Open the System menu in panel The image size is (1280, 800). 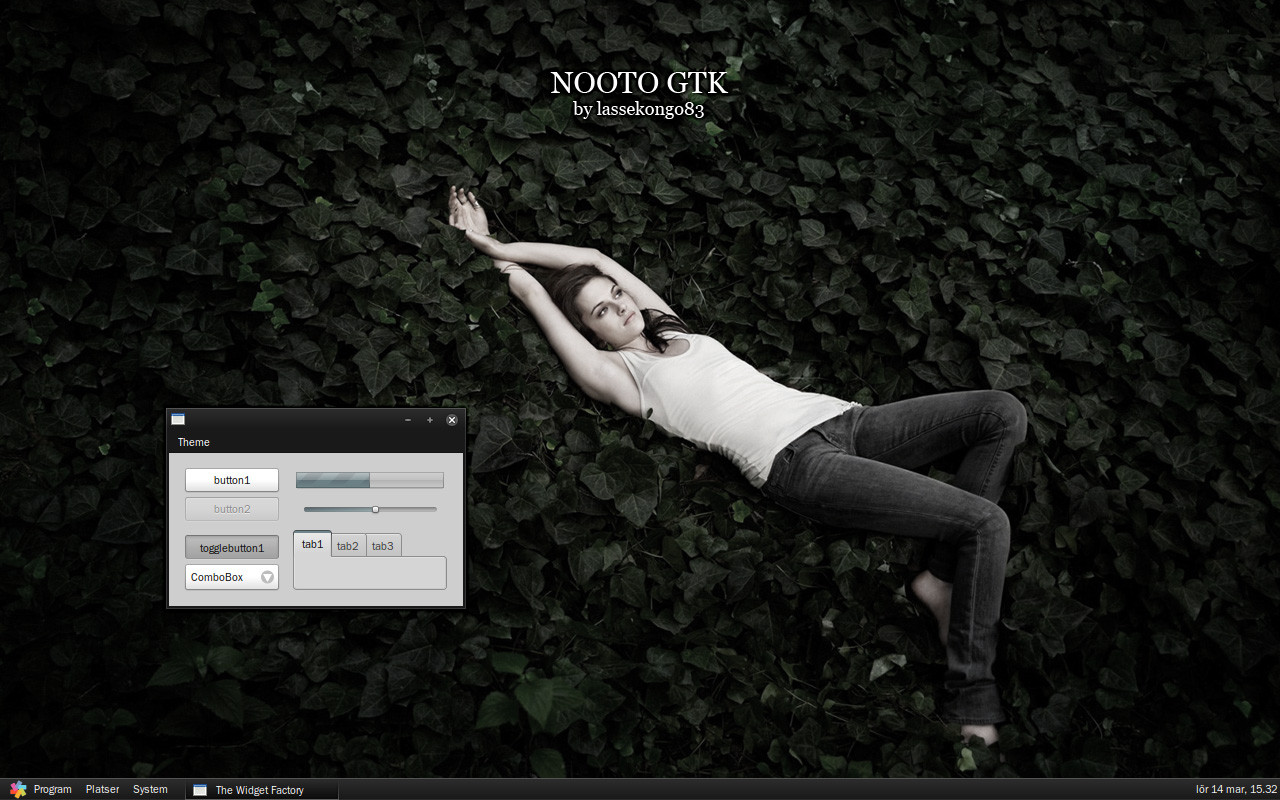point(150,789)
